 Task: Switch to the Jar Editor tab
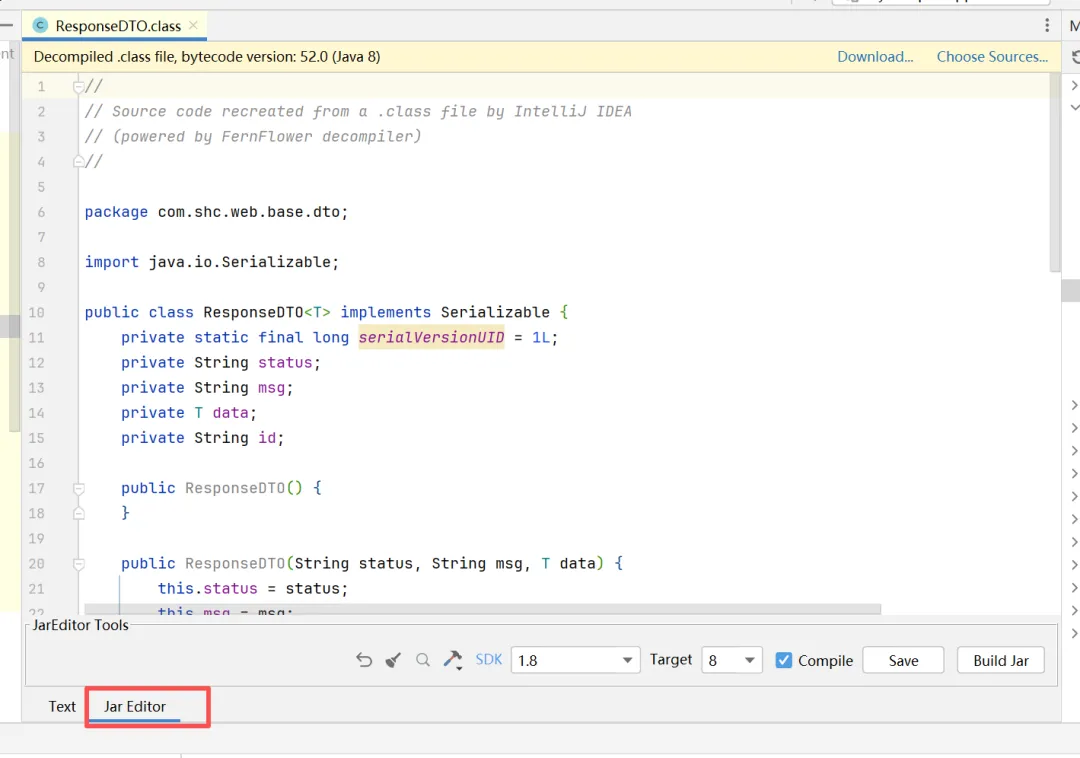pyautogui.click(x=135, y=706)
